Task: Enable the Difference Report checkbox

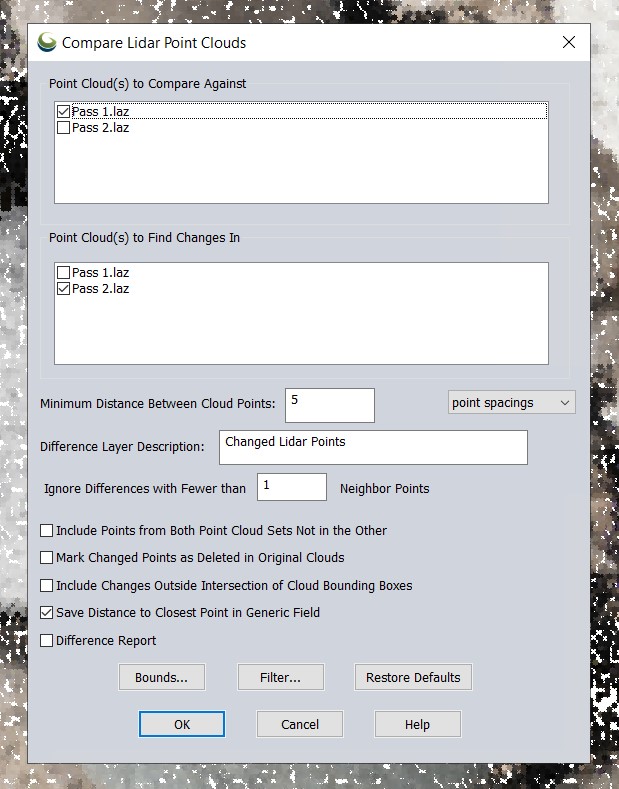Action: point(46,640)
